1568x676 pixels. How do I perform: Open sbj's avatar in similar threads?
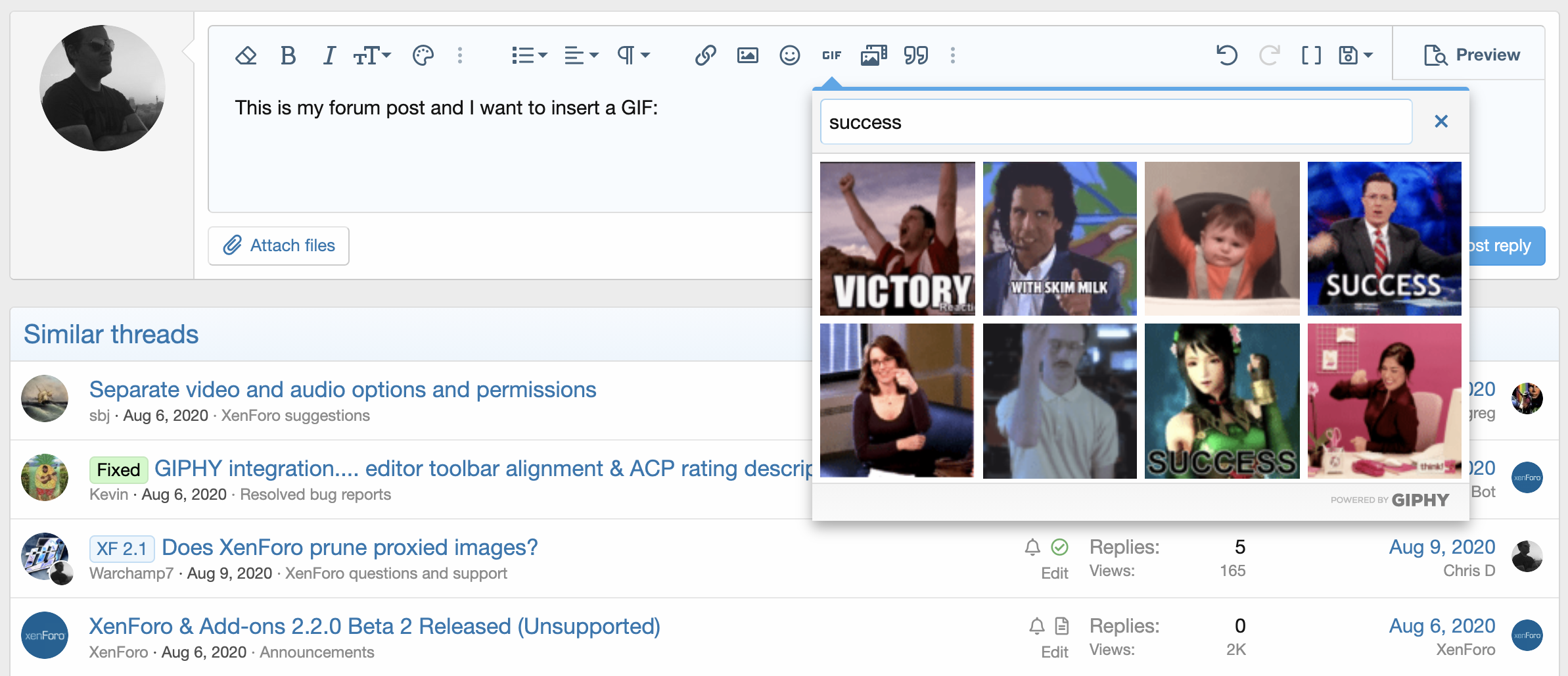click(x=45, y=398)
